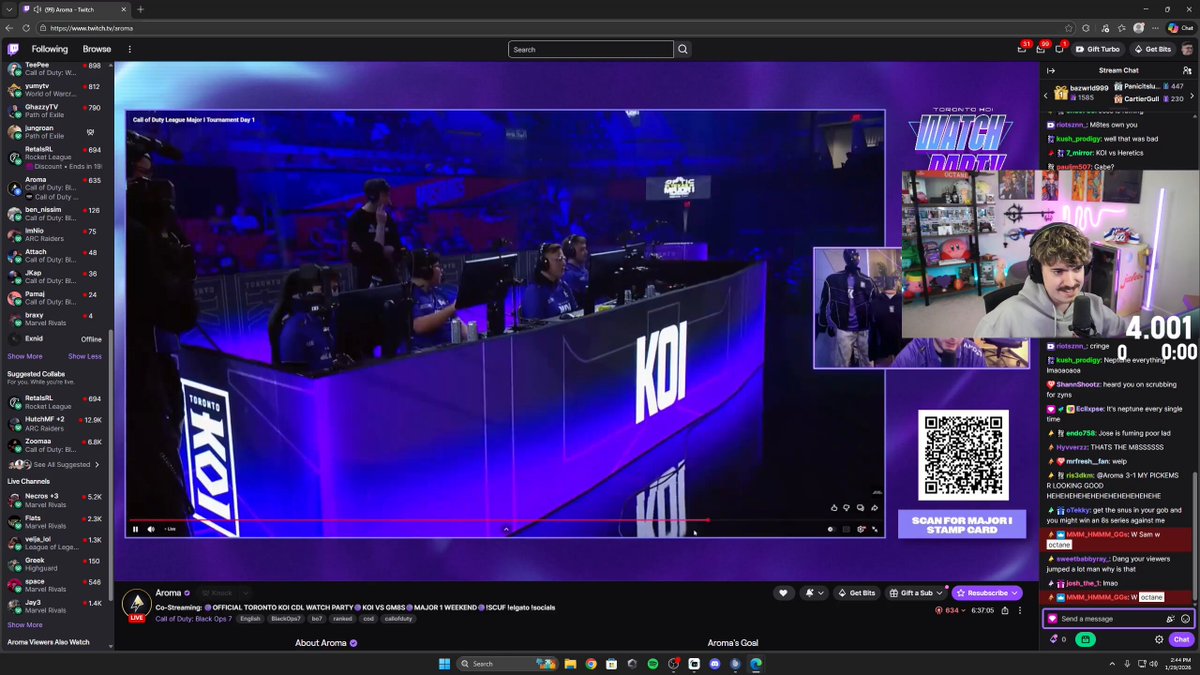Open Prime loot crown with 31 badge
The width and height of the screenshot is (1200, 675).
click(1022, 49)
